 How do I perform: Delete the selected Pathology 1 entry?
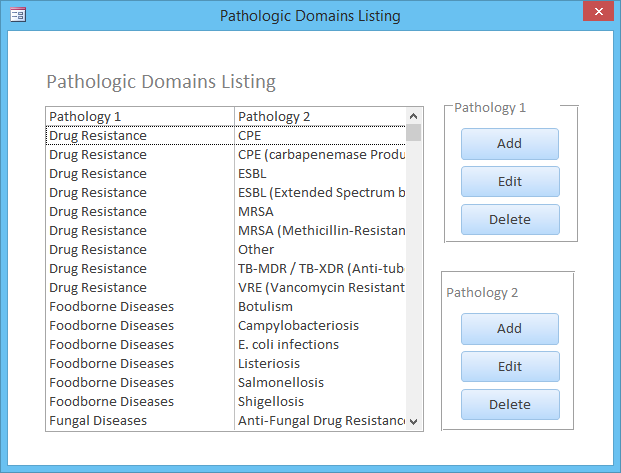(x=510, y=219)
